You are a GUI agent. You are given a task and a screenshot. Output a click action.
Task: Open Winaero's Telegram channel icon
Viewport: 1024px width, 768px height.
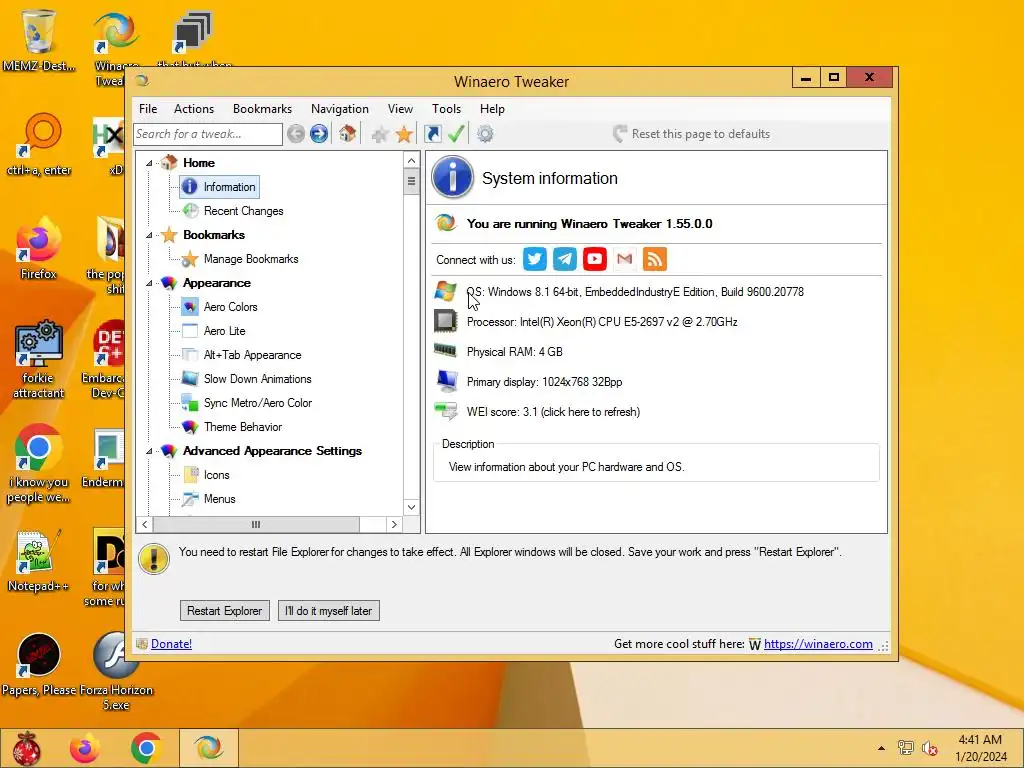pyautogui.click(x=565, y=259)
